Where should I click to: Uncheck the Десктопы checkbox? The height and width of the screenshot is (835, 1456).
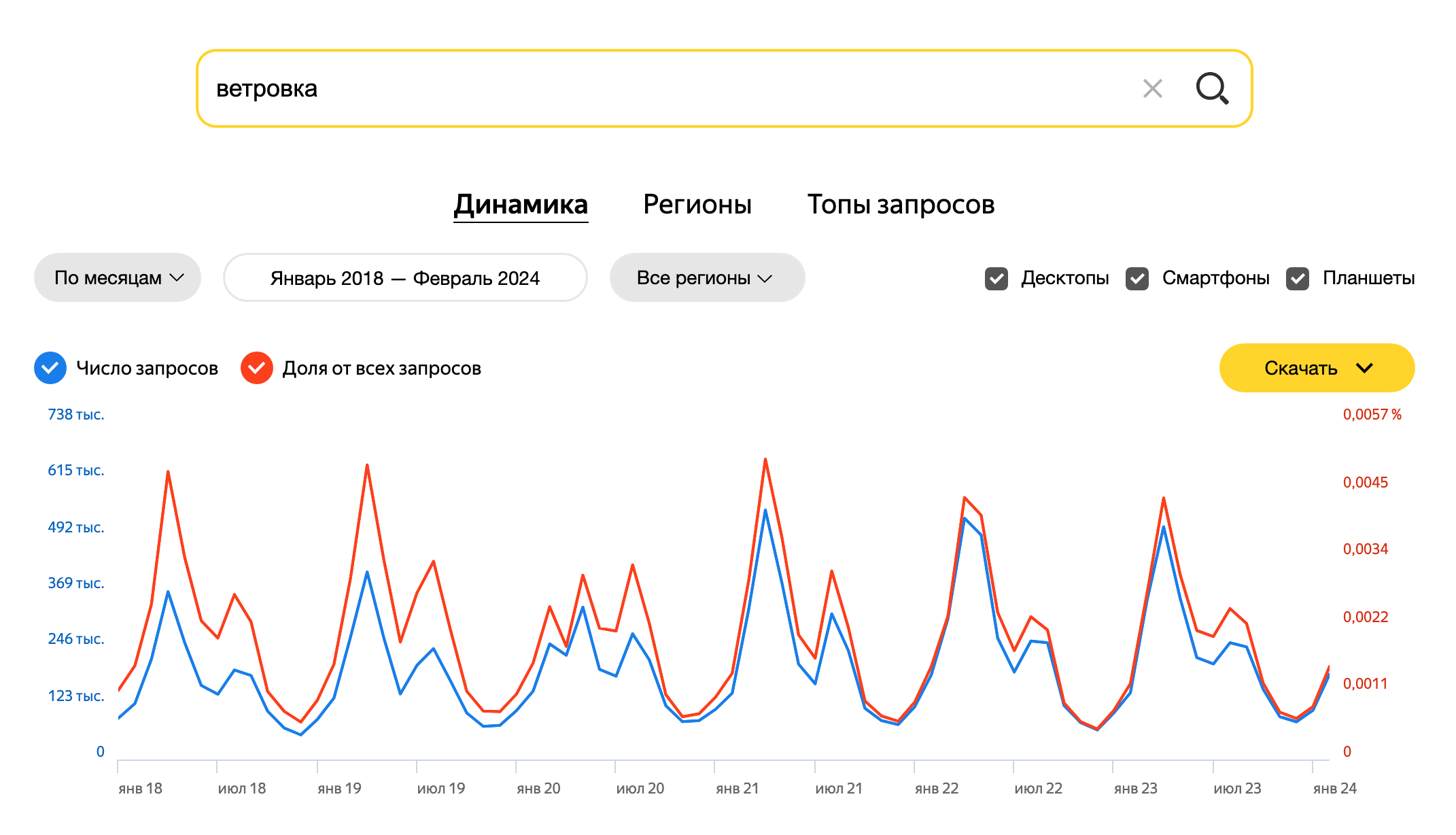[x=996, y=278]
